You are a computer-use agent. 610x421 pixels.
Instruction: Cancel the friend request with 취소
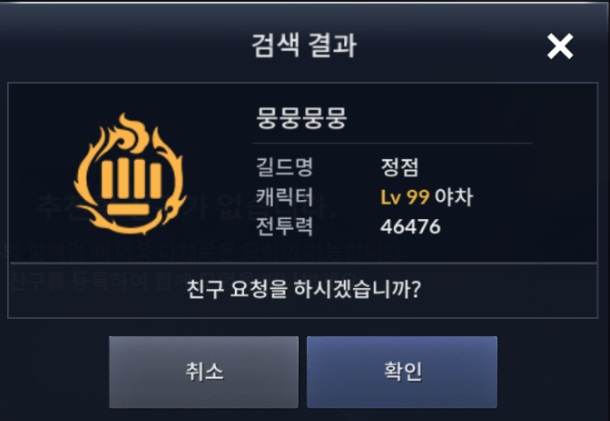[204, 372]
